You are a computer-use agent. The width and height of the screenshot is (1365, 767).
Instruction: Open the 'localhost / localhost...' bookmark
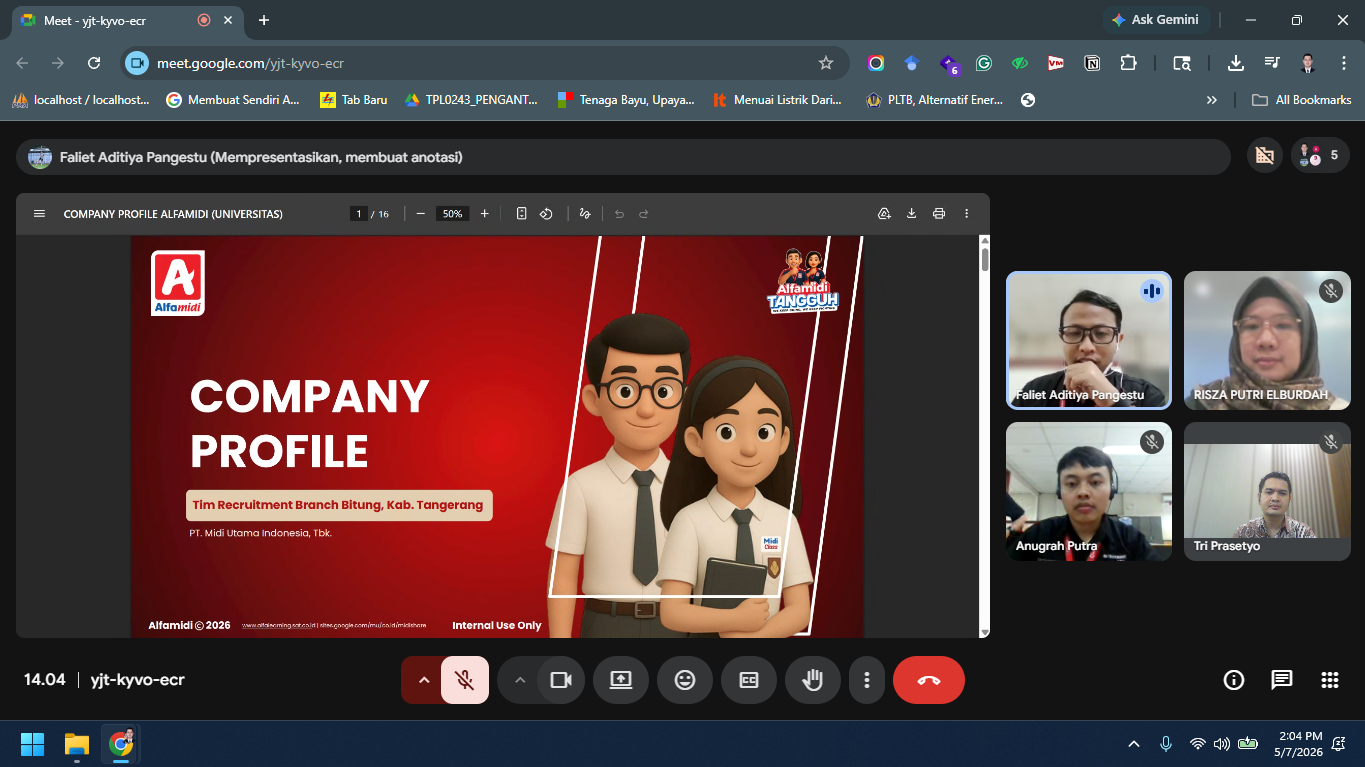tap(81, 100)
